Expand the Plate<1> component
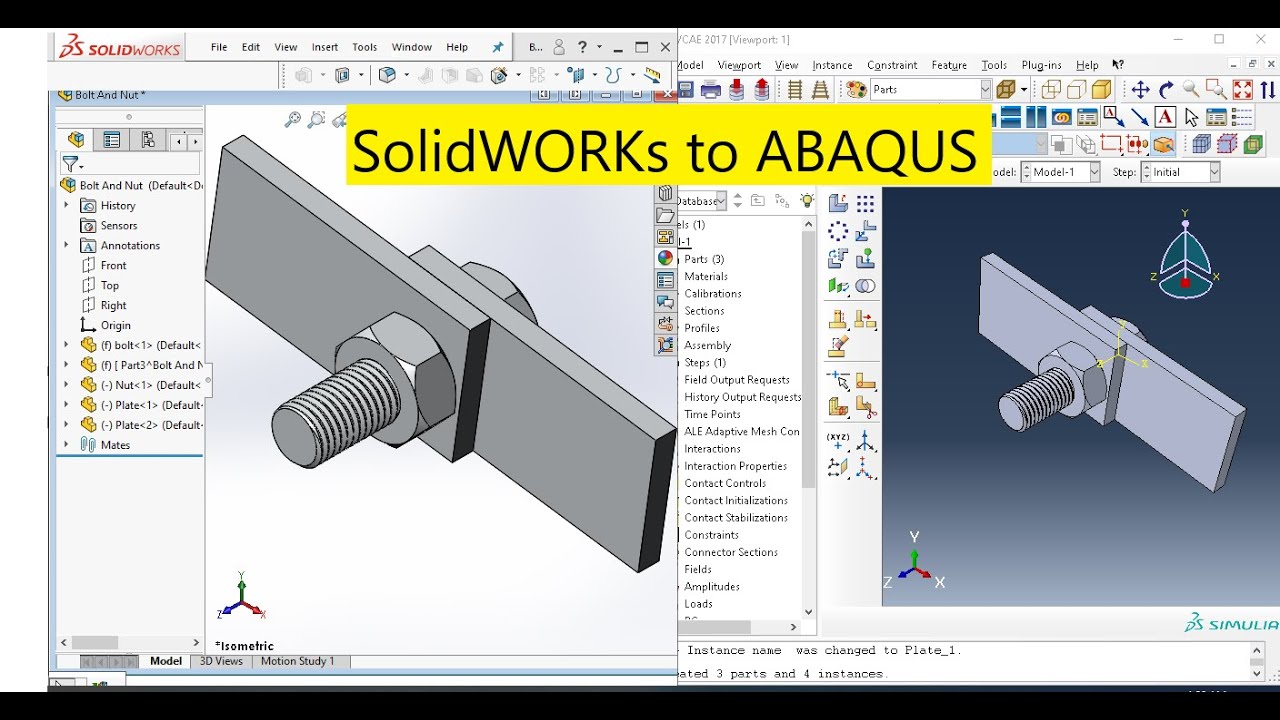The image size is (1280, 720). tap(67, 405)
